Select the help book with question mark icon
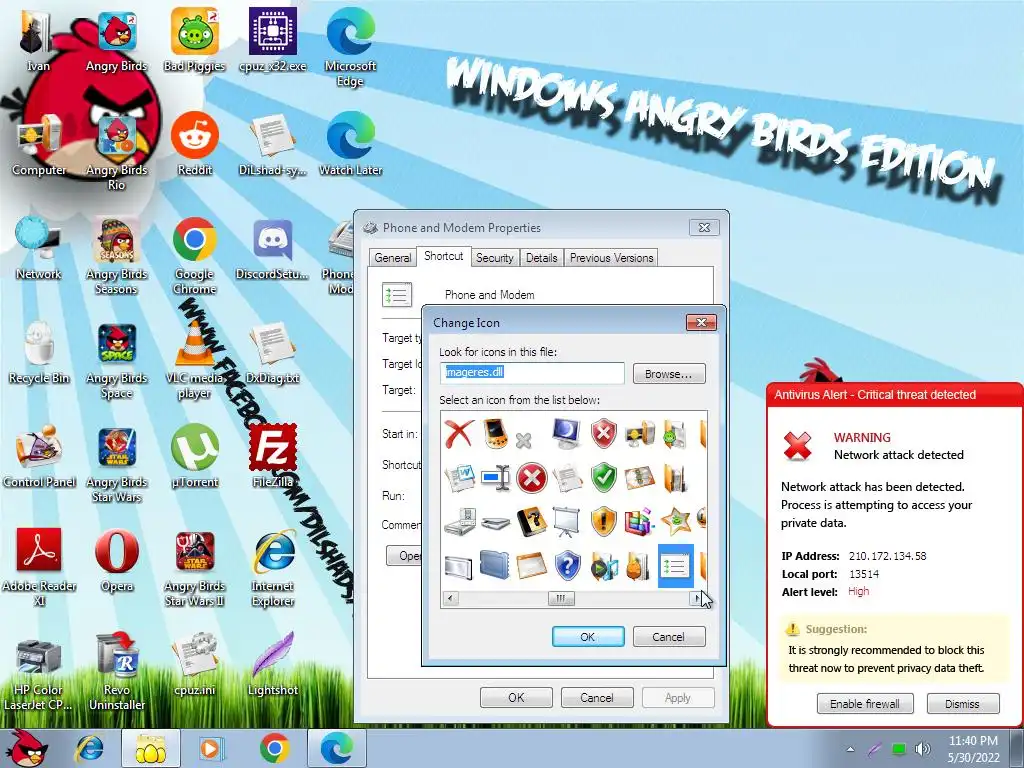 [532, 522]
